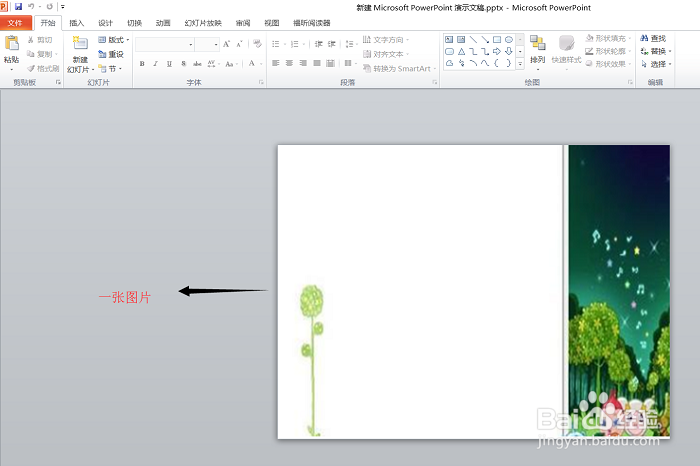
Task: Click the 排列 (Arrange) icon
Action: (538, 43)
